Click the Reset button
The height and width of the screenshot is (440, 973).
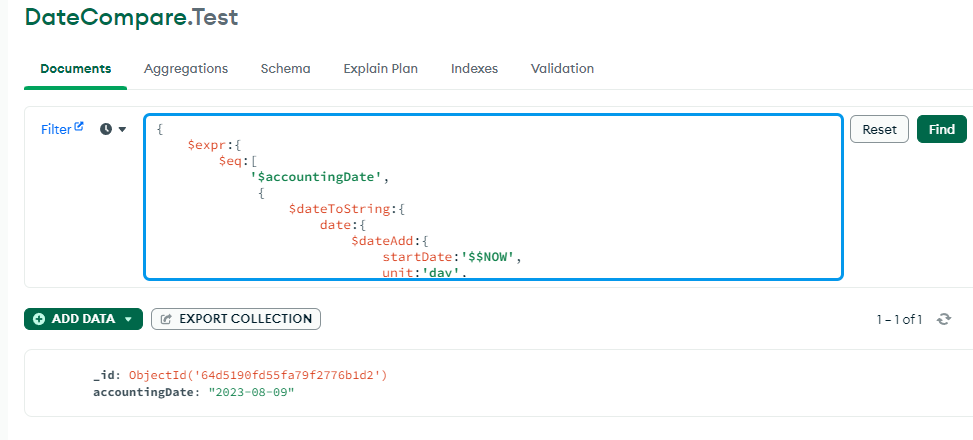(x=879, y=129)
